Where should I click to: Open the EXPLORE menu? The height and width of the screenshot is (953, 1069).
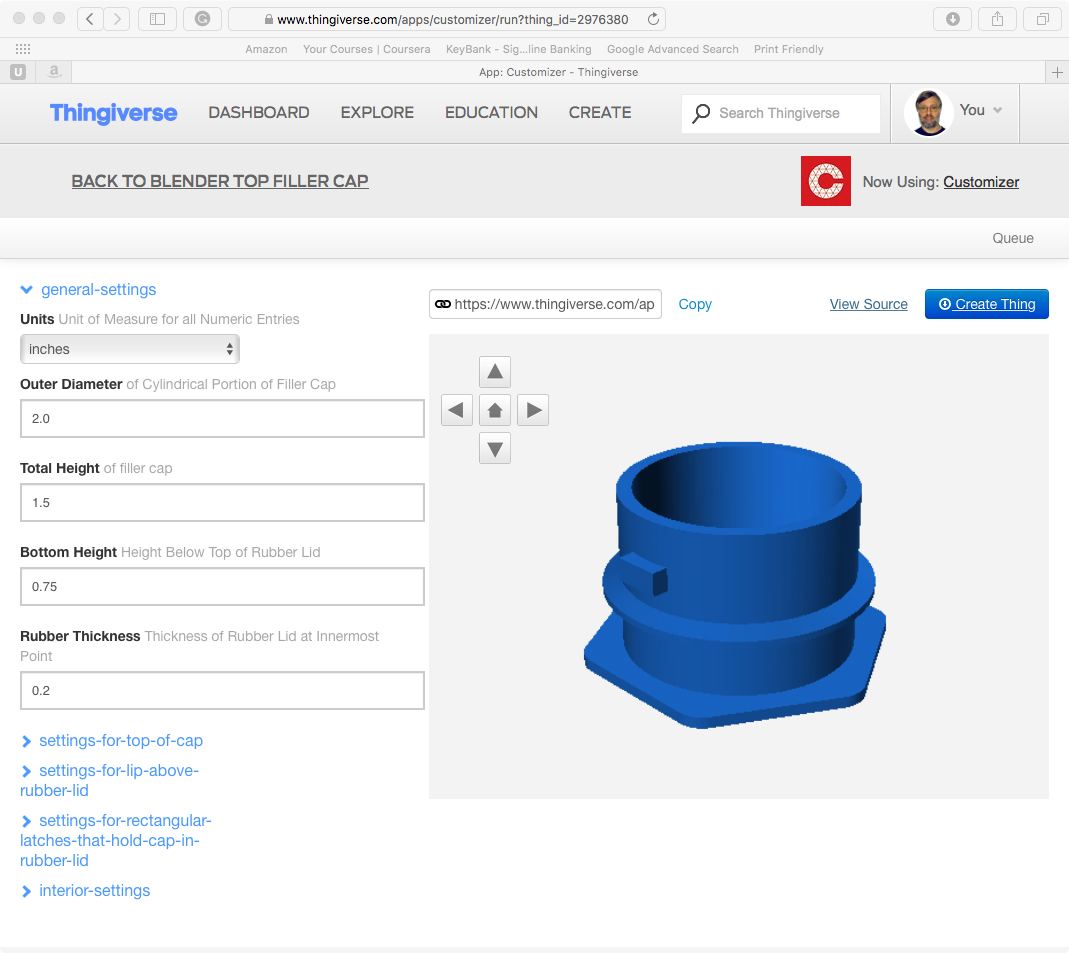377,112
